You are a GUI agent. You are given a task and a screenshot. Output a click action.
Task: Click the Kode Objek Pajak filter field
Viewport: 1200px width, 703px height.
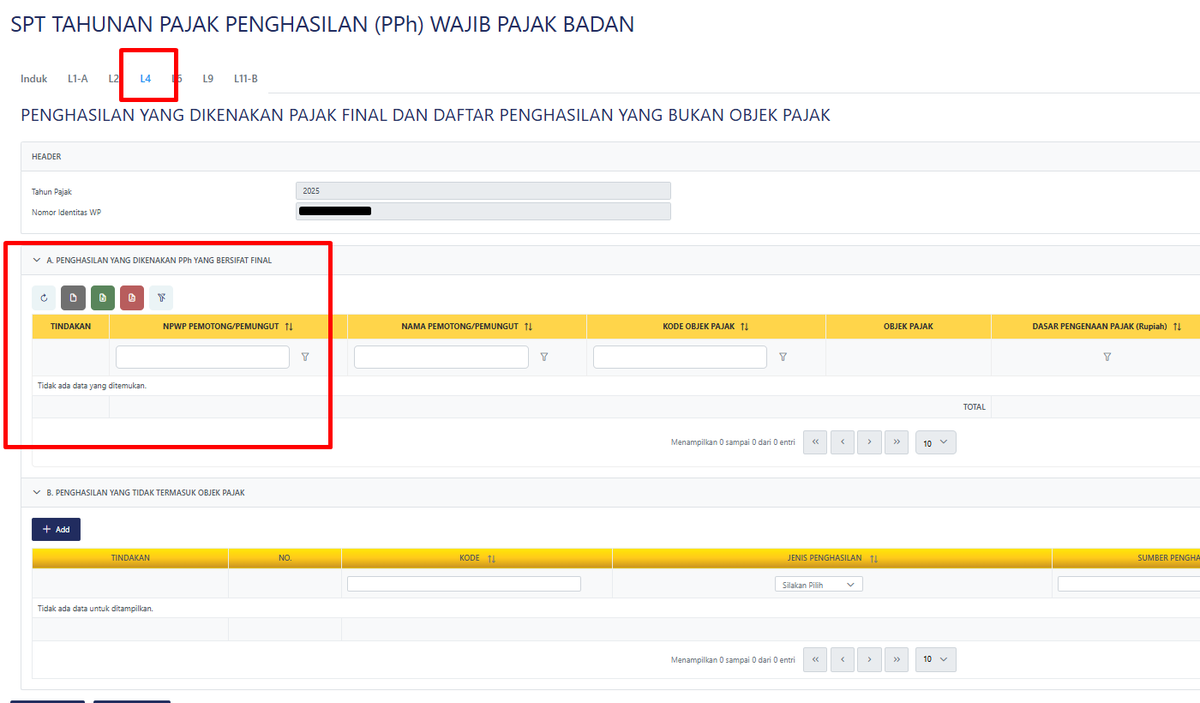point(680,357)
